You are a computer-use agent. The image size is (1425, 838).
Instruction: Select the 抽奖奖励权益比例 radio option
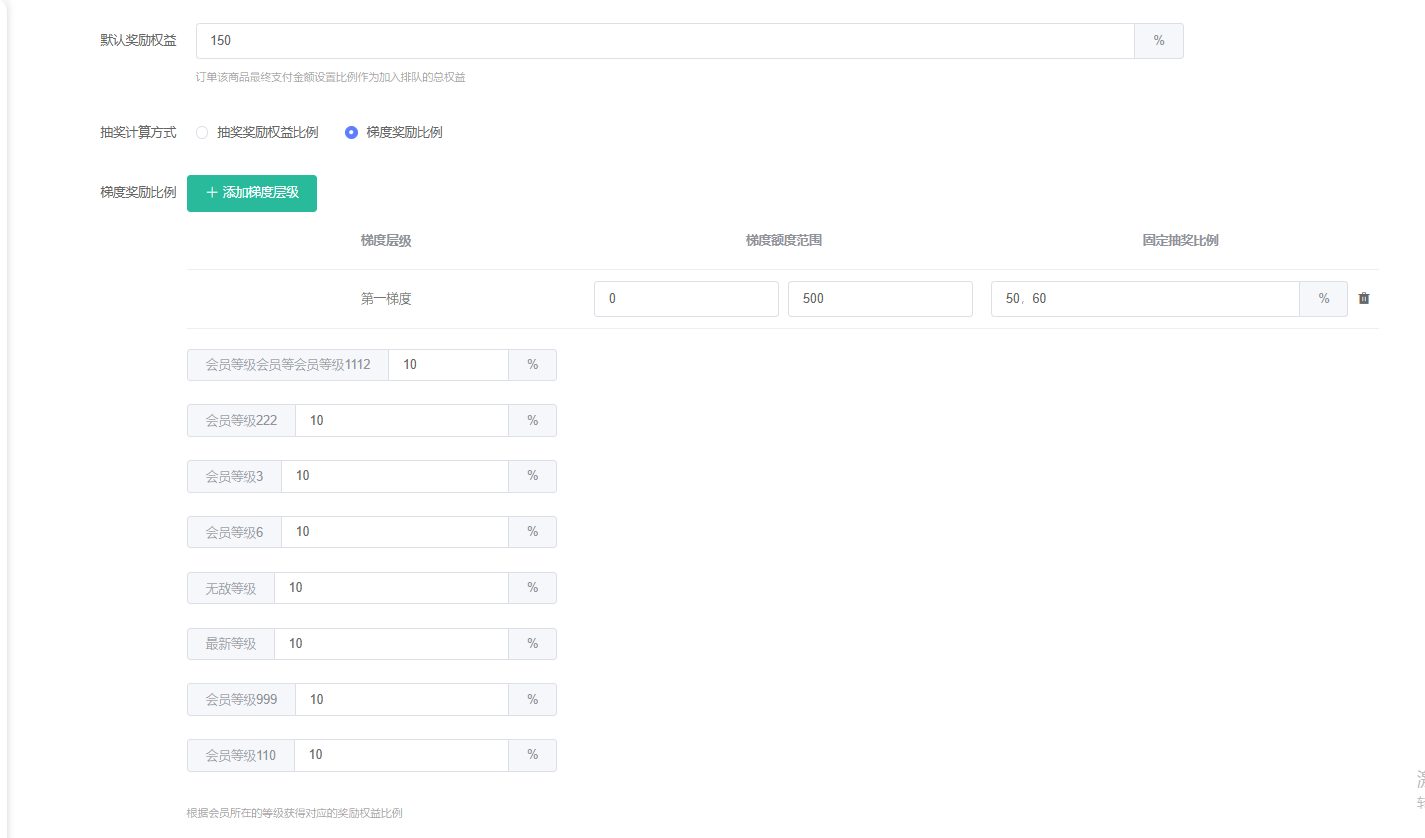(202, 132)
